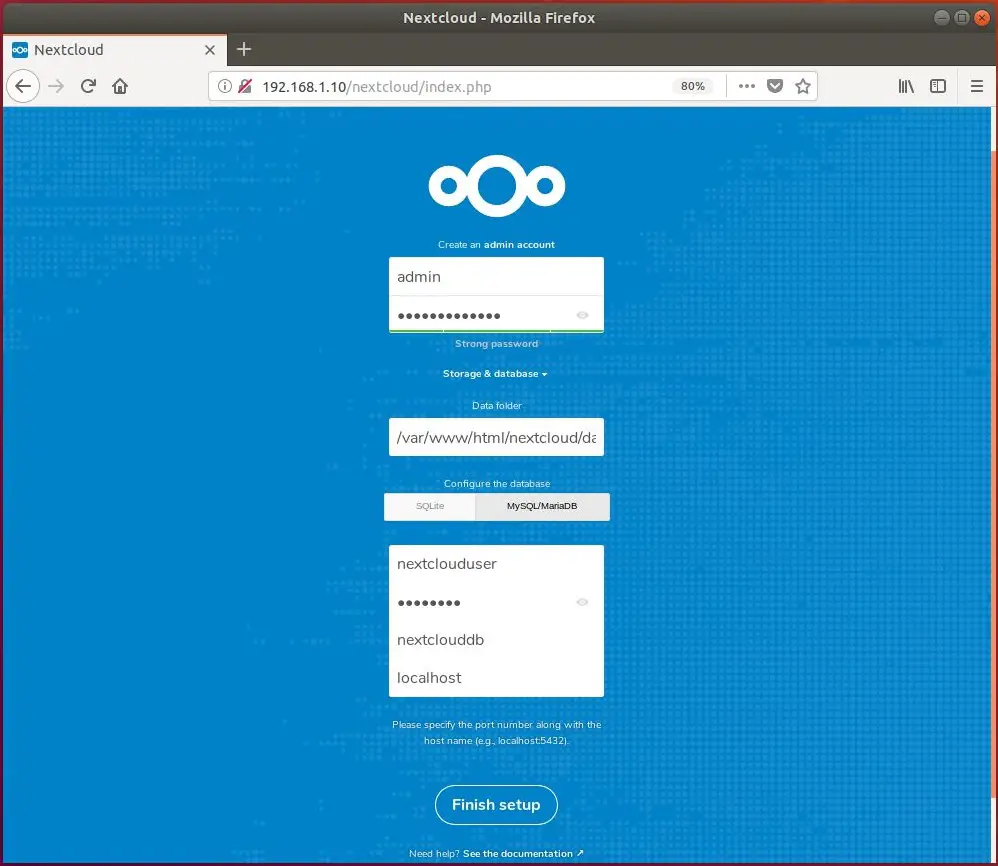
Task: Reset the 80% zoom level indicator
Action: 692,86
